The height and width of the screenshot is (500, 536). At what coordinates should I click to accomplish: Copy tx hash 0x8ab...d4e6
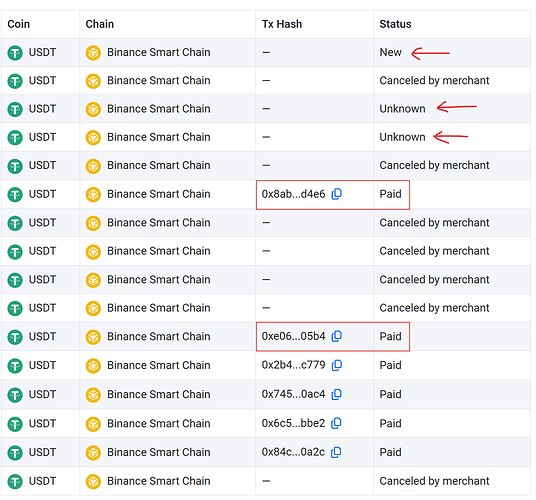coord(337,194)
